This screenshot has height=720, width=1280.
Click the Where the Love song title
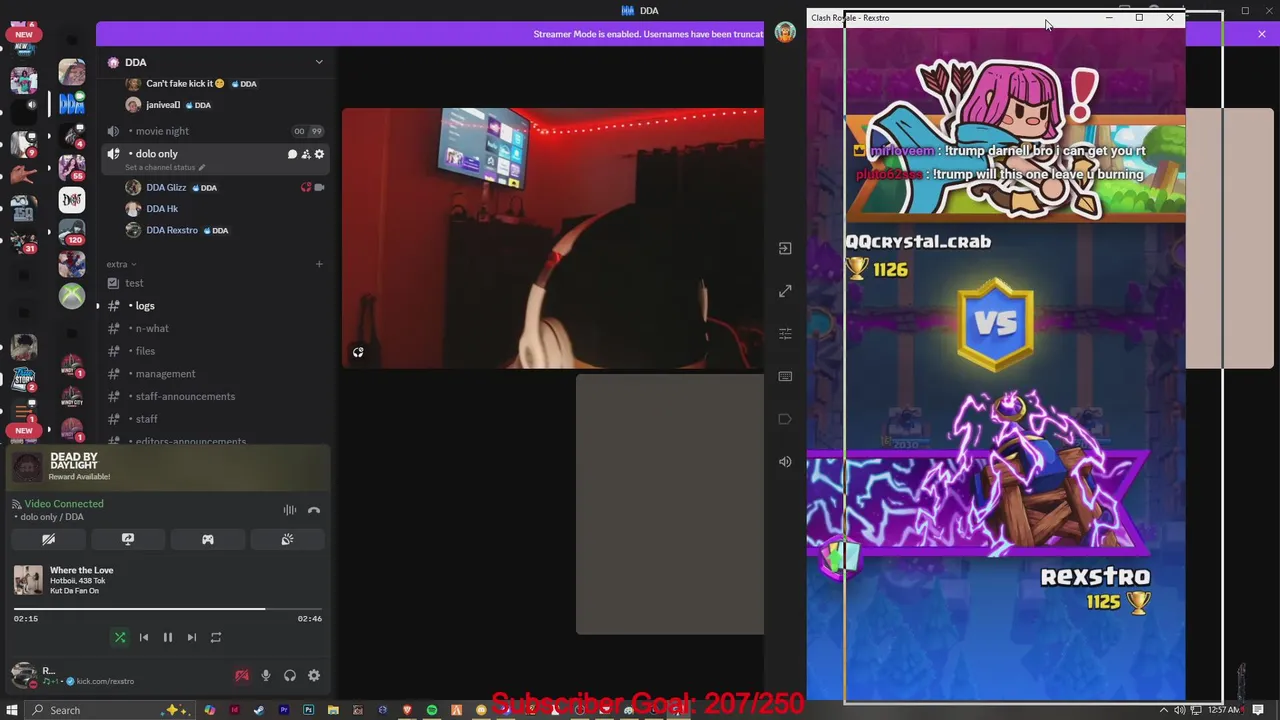82,570
